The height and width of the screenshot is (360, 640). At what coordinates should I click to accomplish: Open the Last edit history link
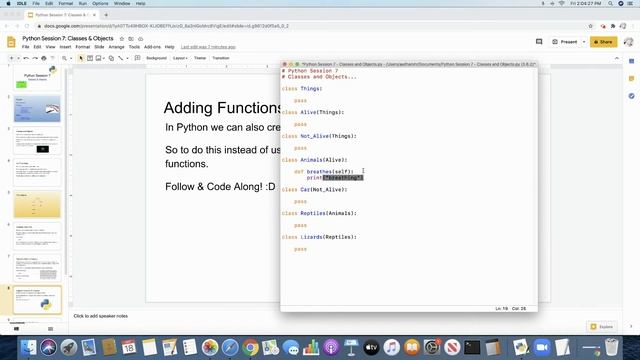[208, 47]
